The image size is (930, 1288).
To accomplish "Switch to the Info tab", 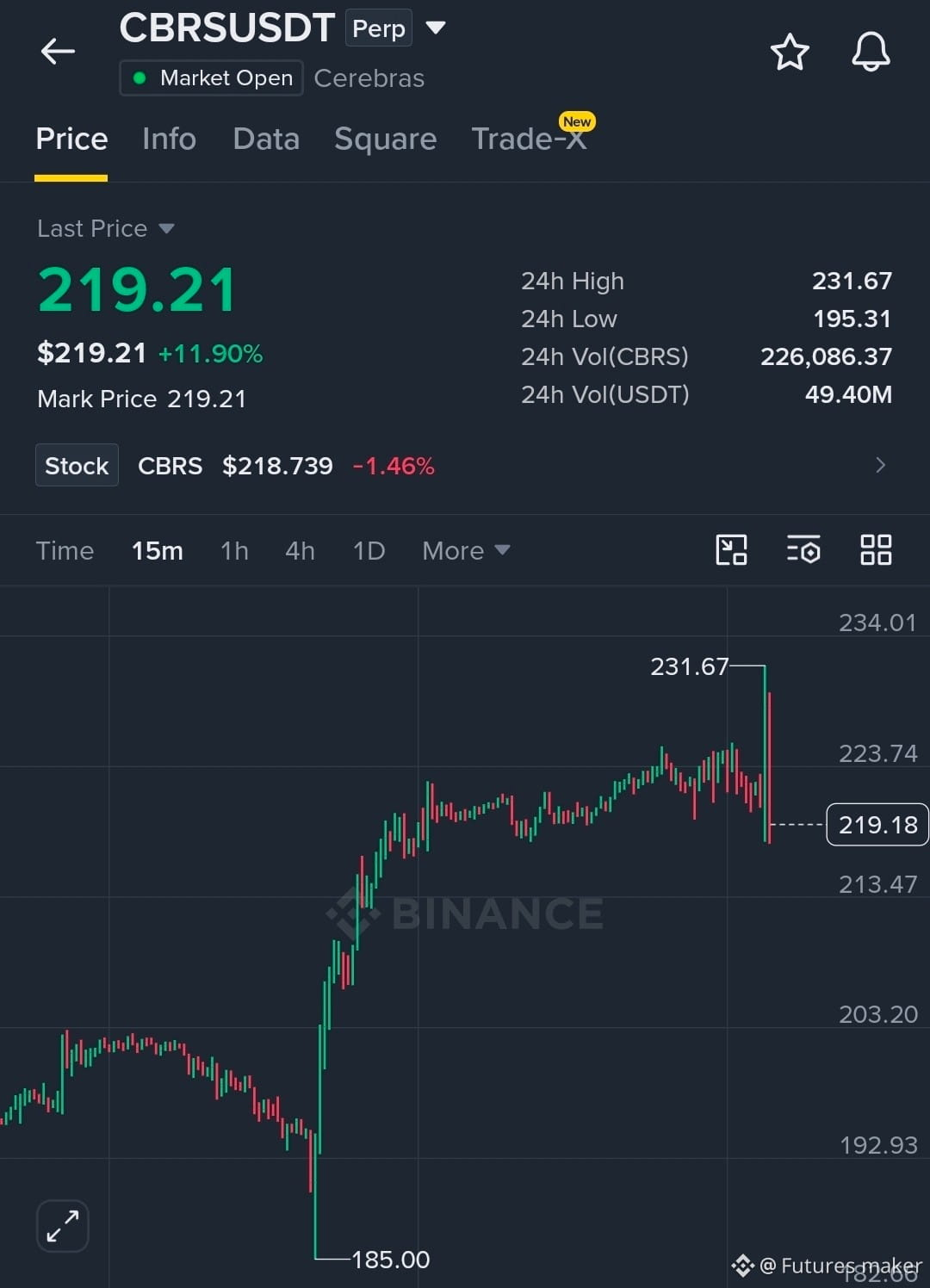I will click(169, 139).
